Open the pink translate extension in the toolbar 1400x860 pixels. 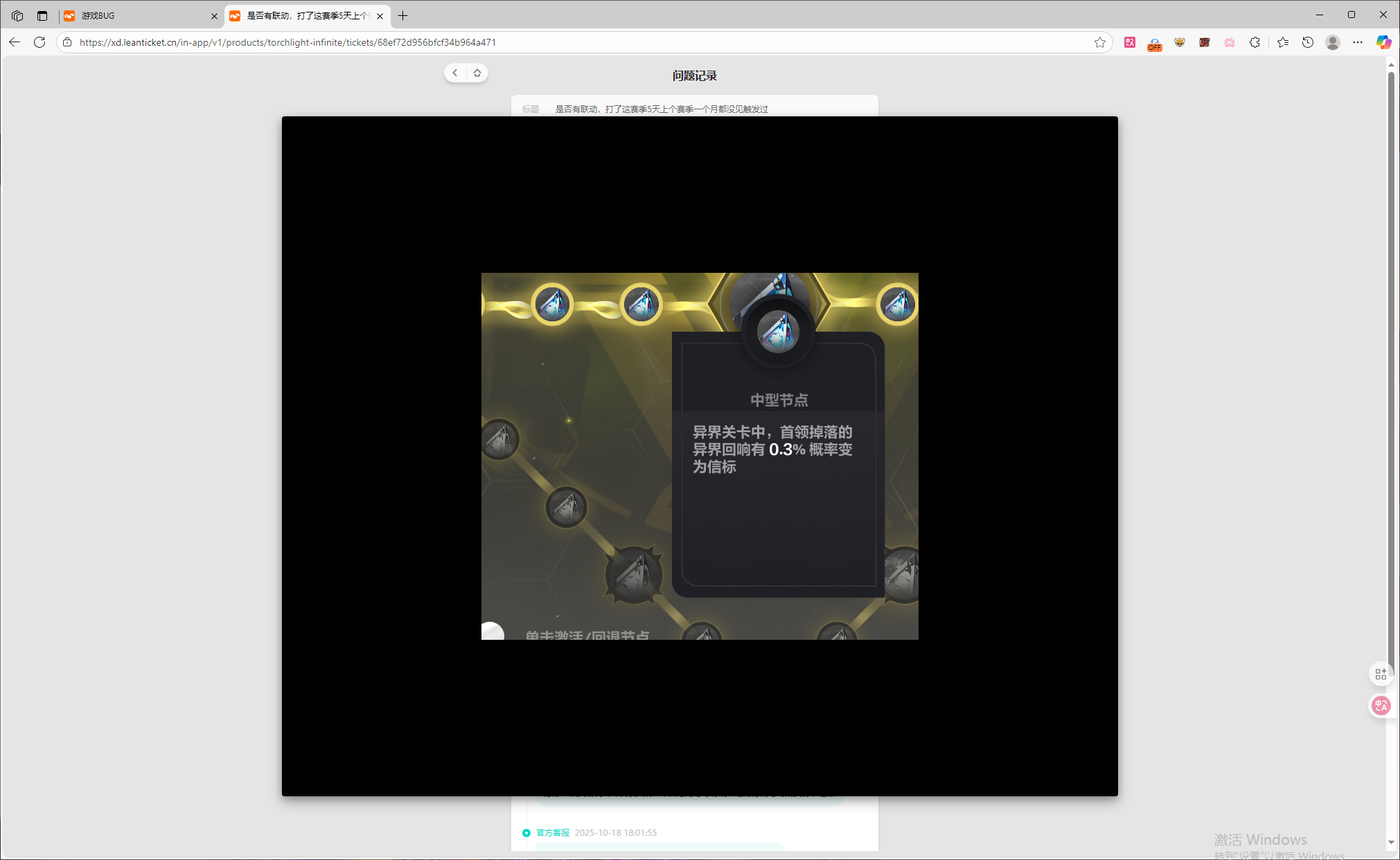coord(1130,42)
